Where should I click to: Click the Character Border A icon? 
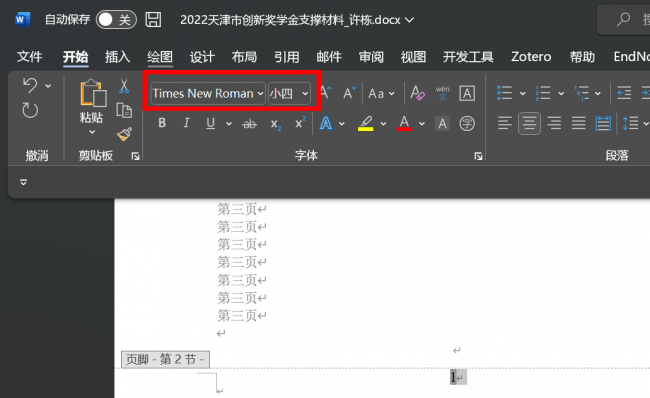point(467,93)
